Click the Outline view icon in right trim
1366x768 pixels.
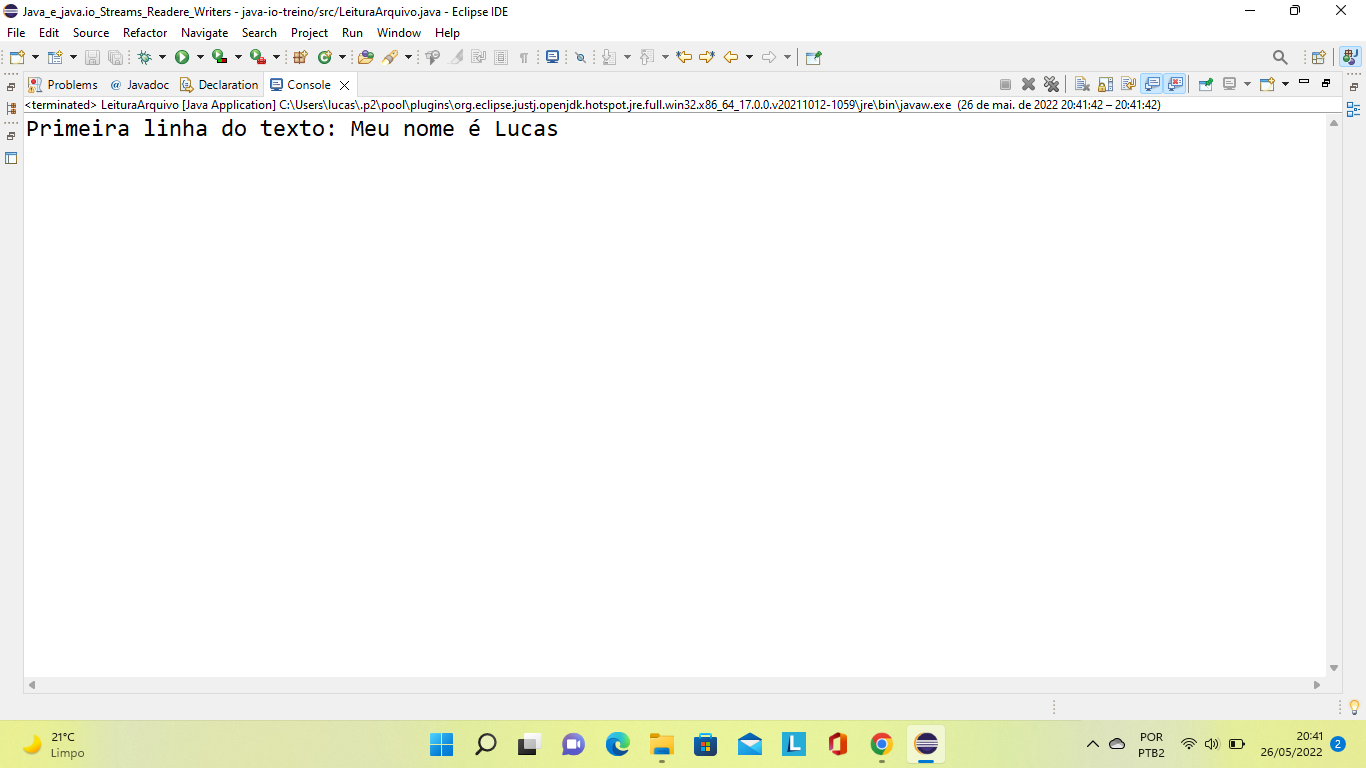[x=1353, y=109]
